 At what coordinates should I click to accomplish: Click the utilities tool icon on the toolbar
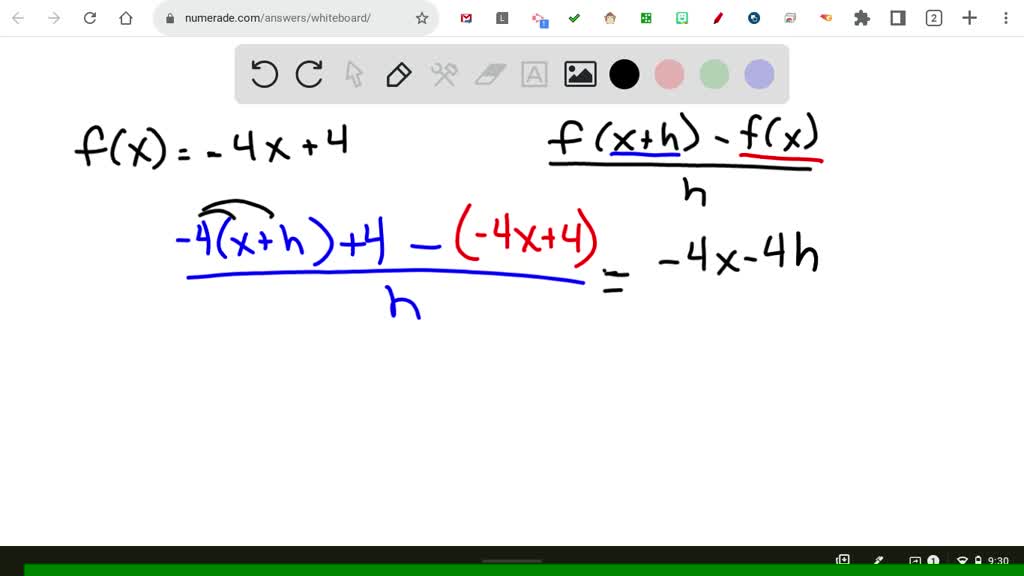444,73
